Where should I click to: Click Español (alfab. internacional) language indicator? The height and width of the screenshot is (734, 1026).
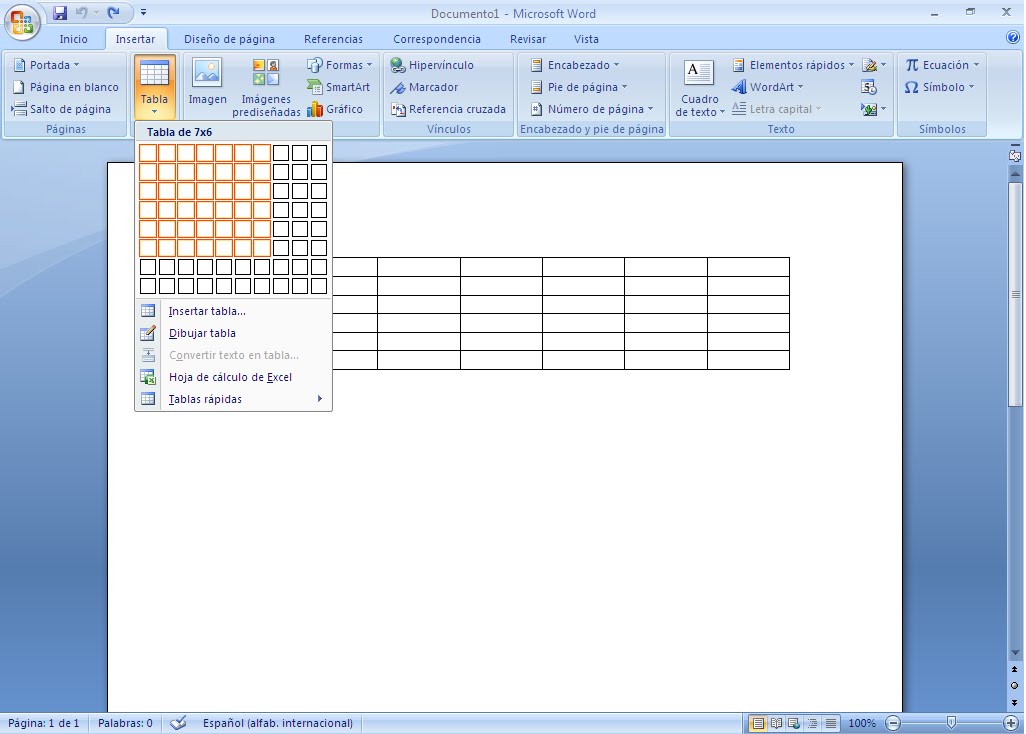[x=277, y=724]
